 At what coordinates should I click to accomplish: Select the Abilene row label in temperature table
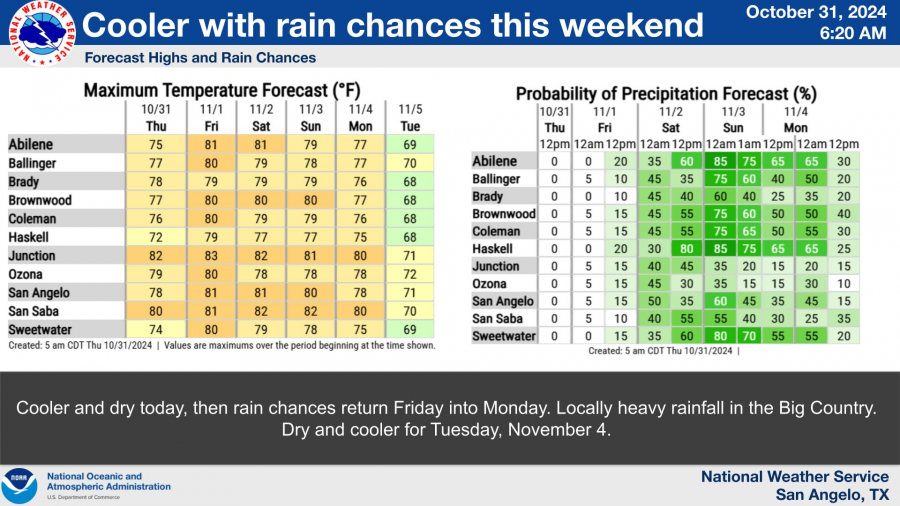point(31,144)
